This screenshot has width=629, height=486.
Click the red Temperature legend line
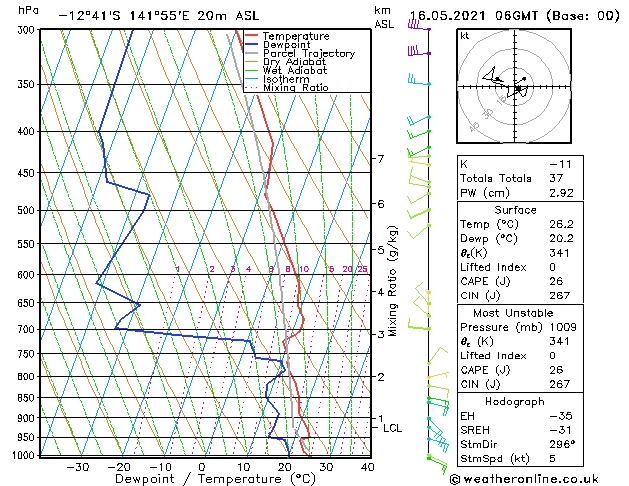point(251,36)
